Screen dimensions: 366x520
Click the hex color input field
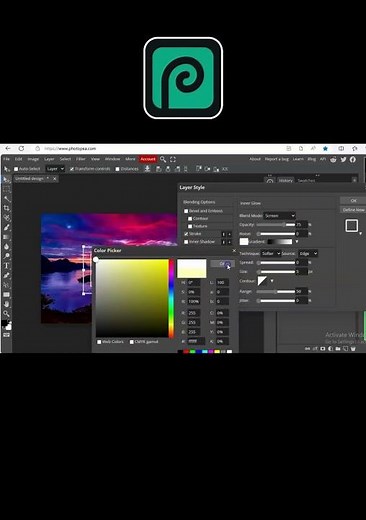[196, 341]
